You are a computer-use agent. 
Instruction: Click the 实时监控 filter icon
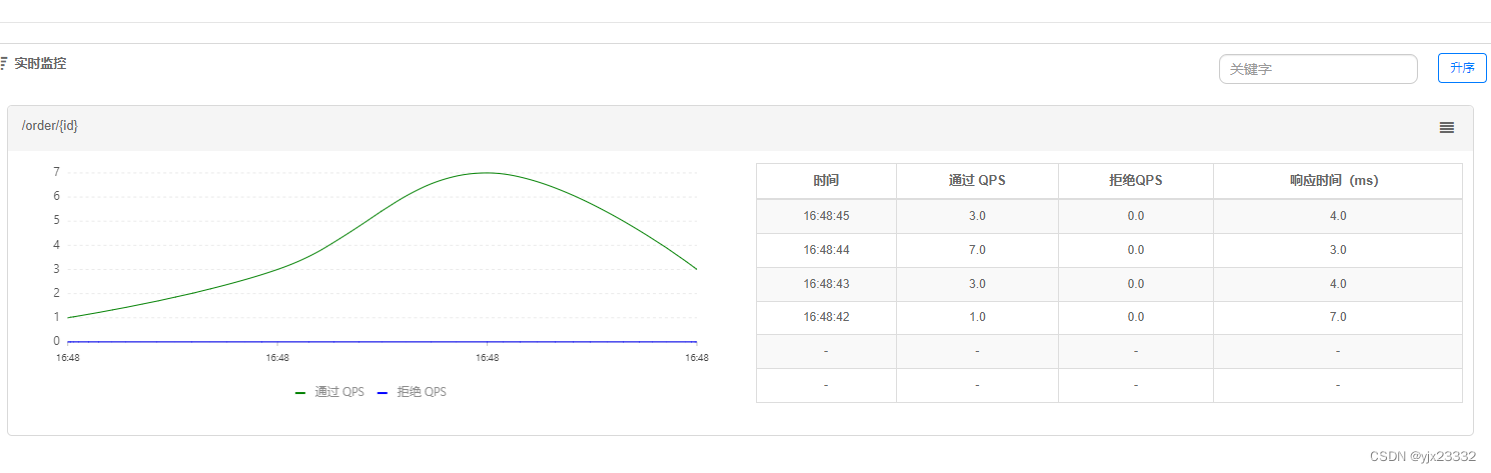coord(3,64)
